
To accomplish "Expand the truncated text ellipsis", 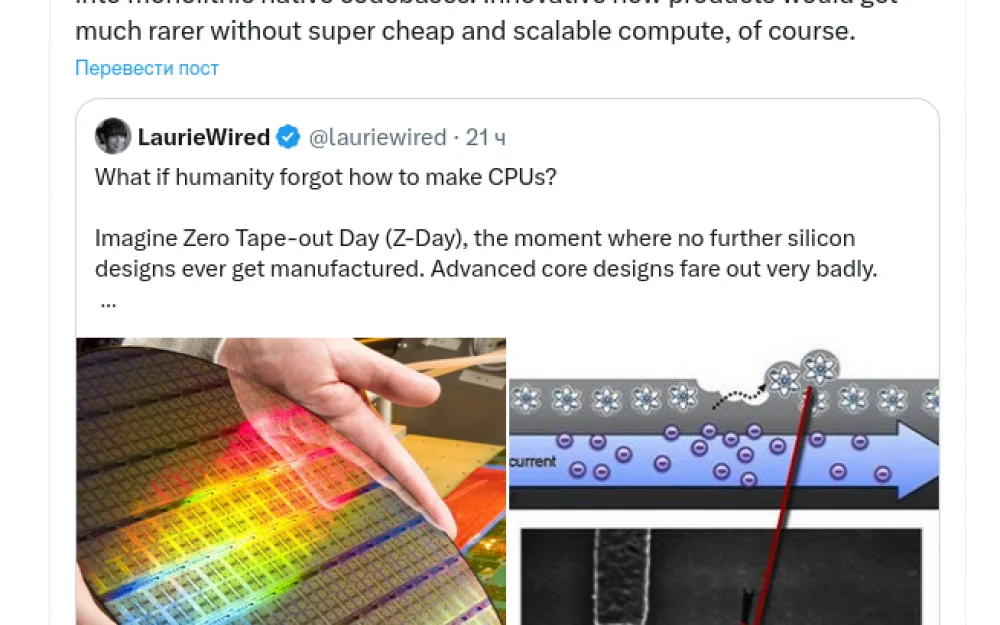I will click(108, 303).
